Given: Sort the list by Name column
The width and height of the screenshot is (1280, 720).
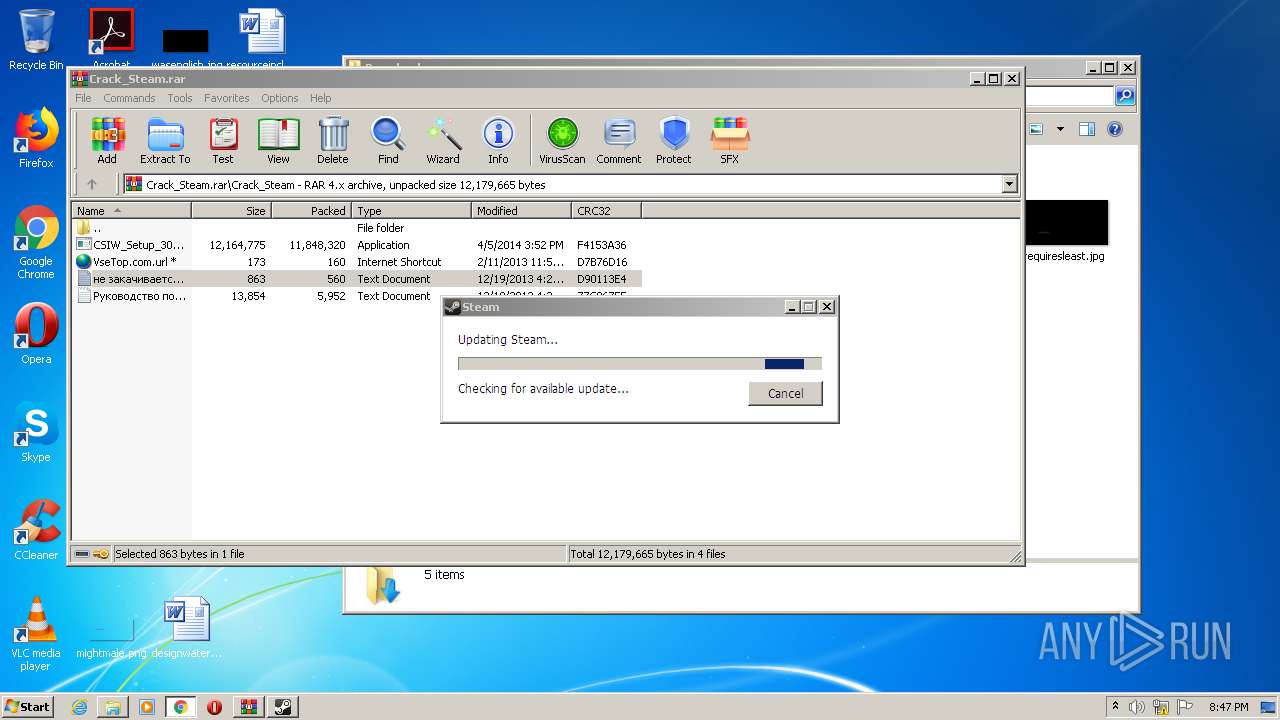Looking at the screenshot, I should point(131,211).
